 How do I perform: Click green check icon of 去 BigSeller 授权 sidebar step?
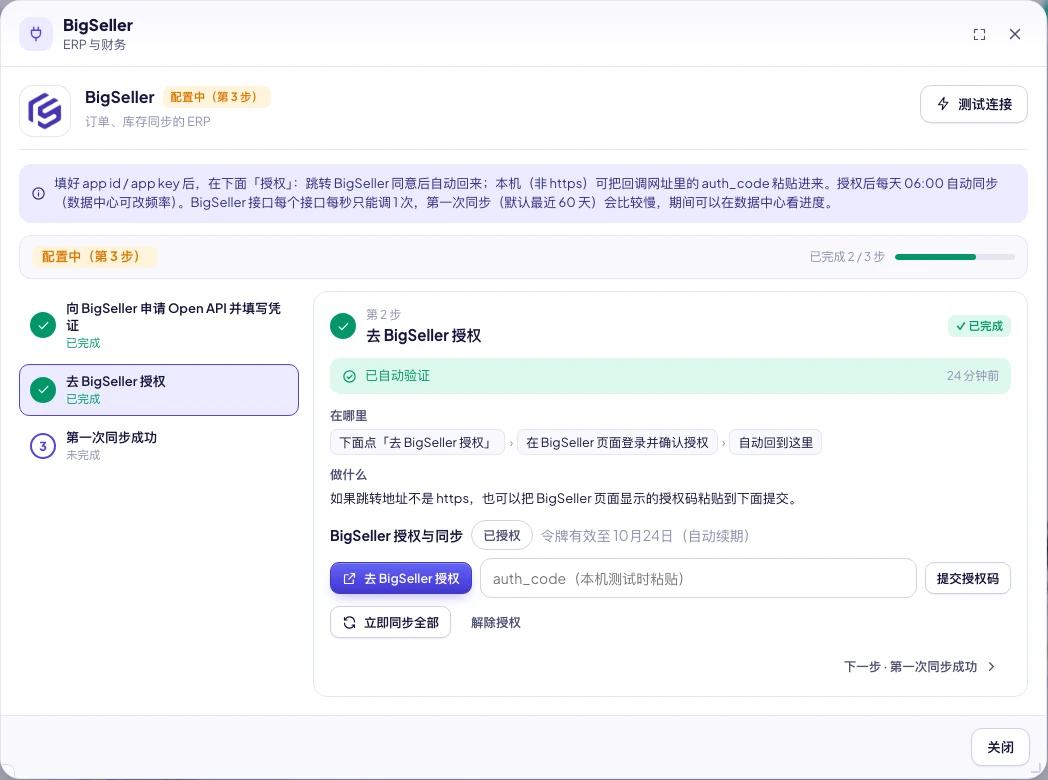click(x=43, y=390)
